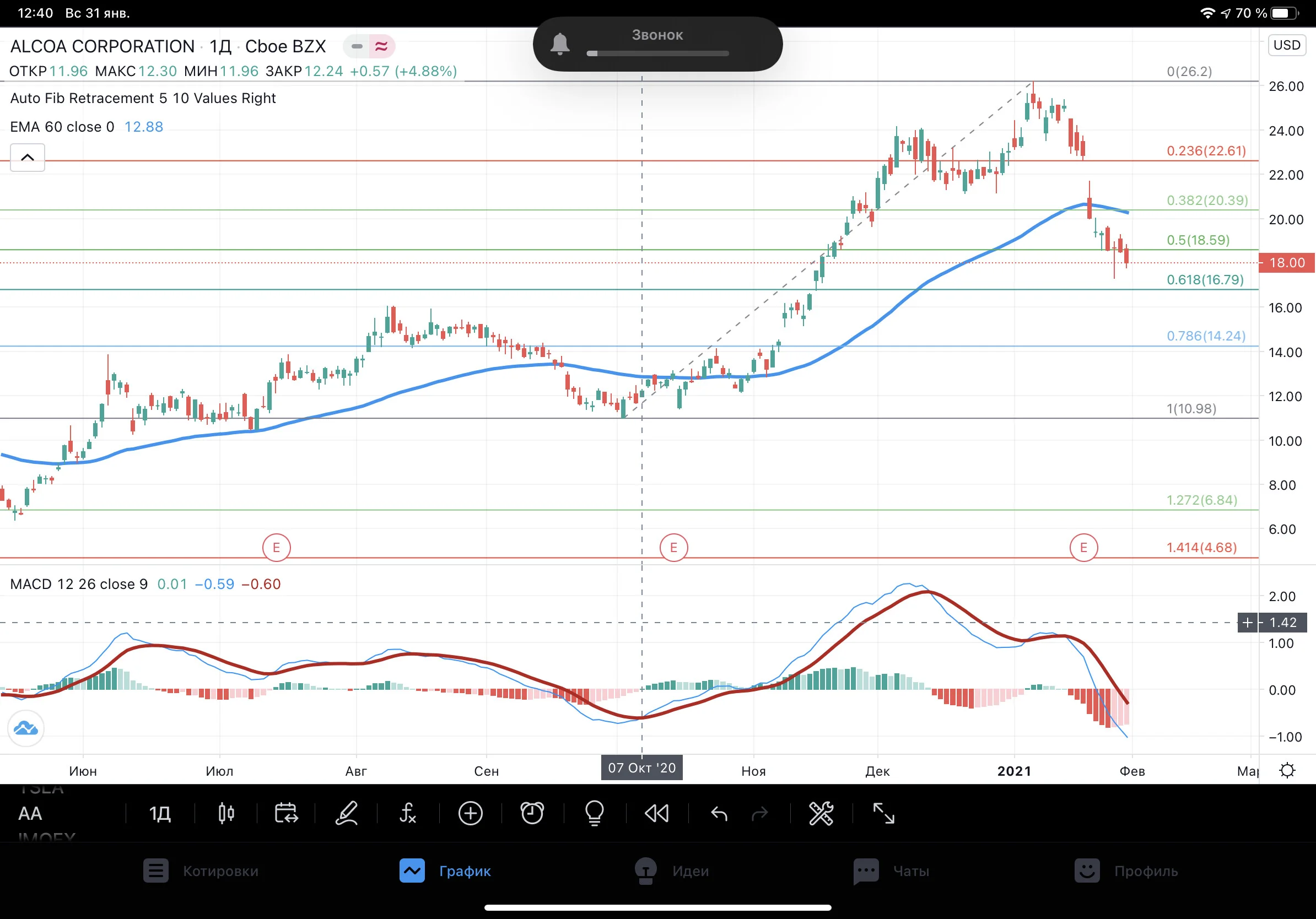Tap the 12:40 clock in the status bar
1316x919 pixels.
[x=35, y=13]
